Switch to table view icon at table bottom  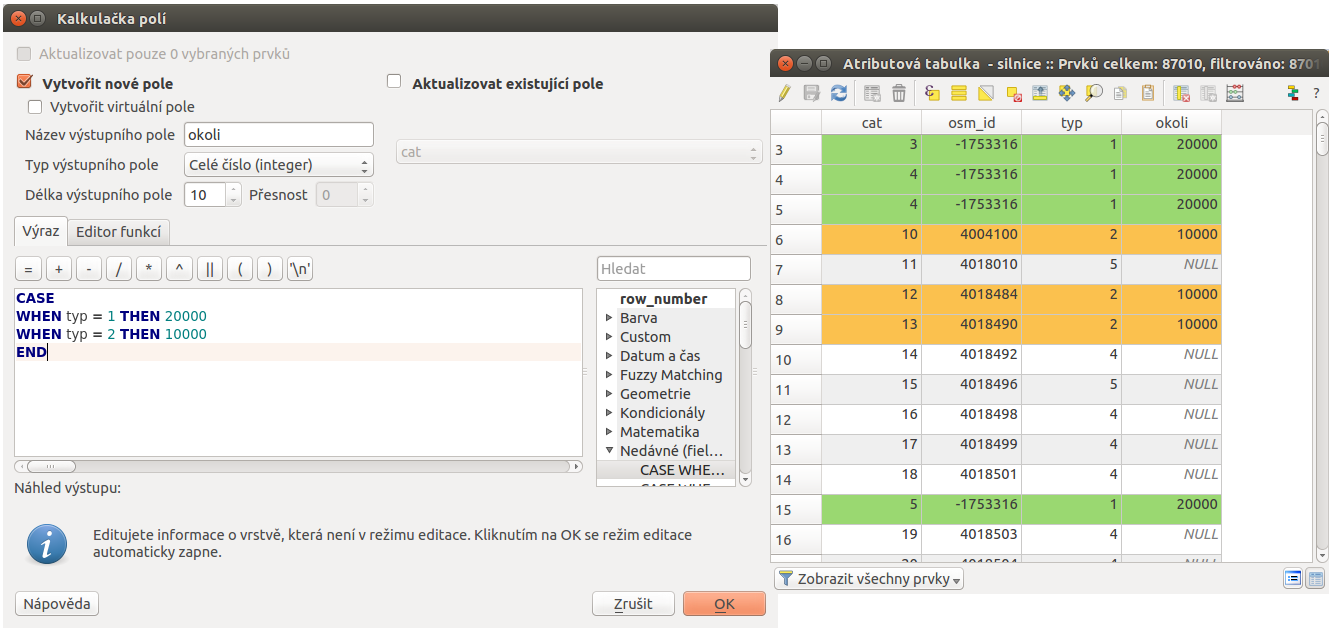click(x=1315, y=578)
